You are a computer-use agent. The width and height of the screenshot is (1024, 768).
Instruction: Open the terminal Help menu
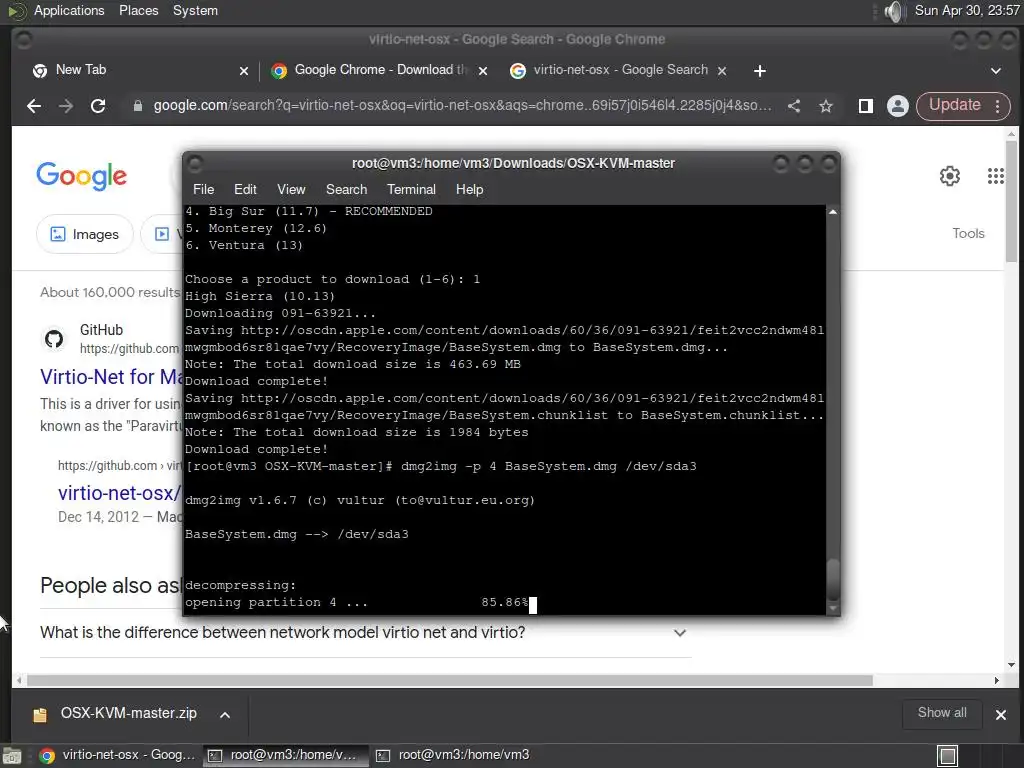469,189
